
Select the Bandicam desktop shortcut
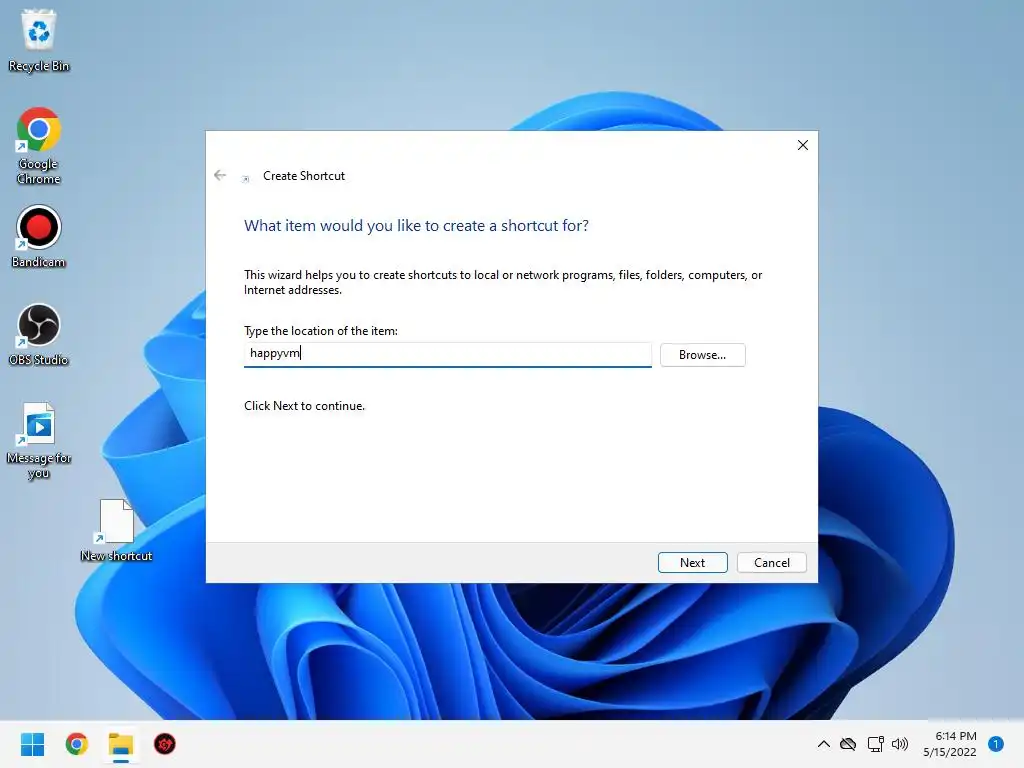[39, 236]
